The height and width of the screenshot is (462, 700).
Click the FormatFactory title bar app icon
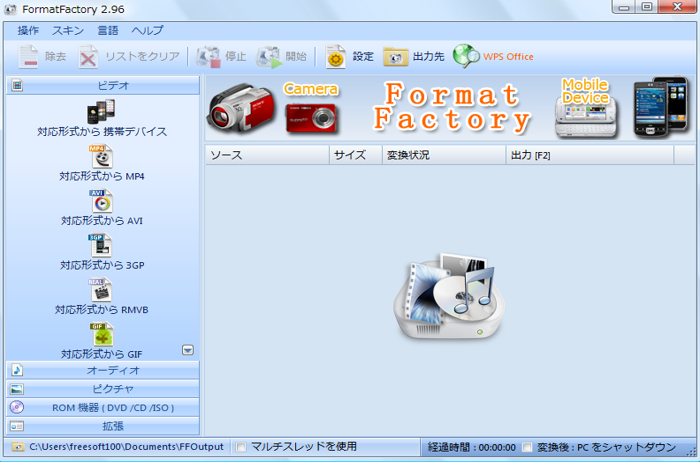tap(10, 9)
